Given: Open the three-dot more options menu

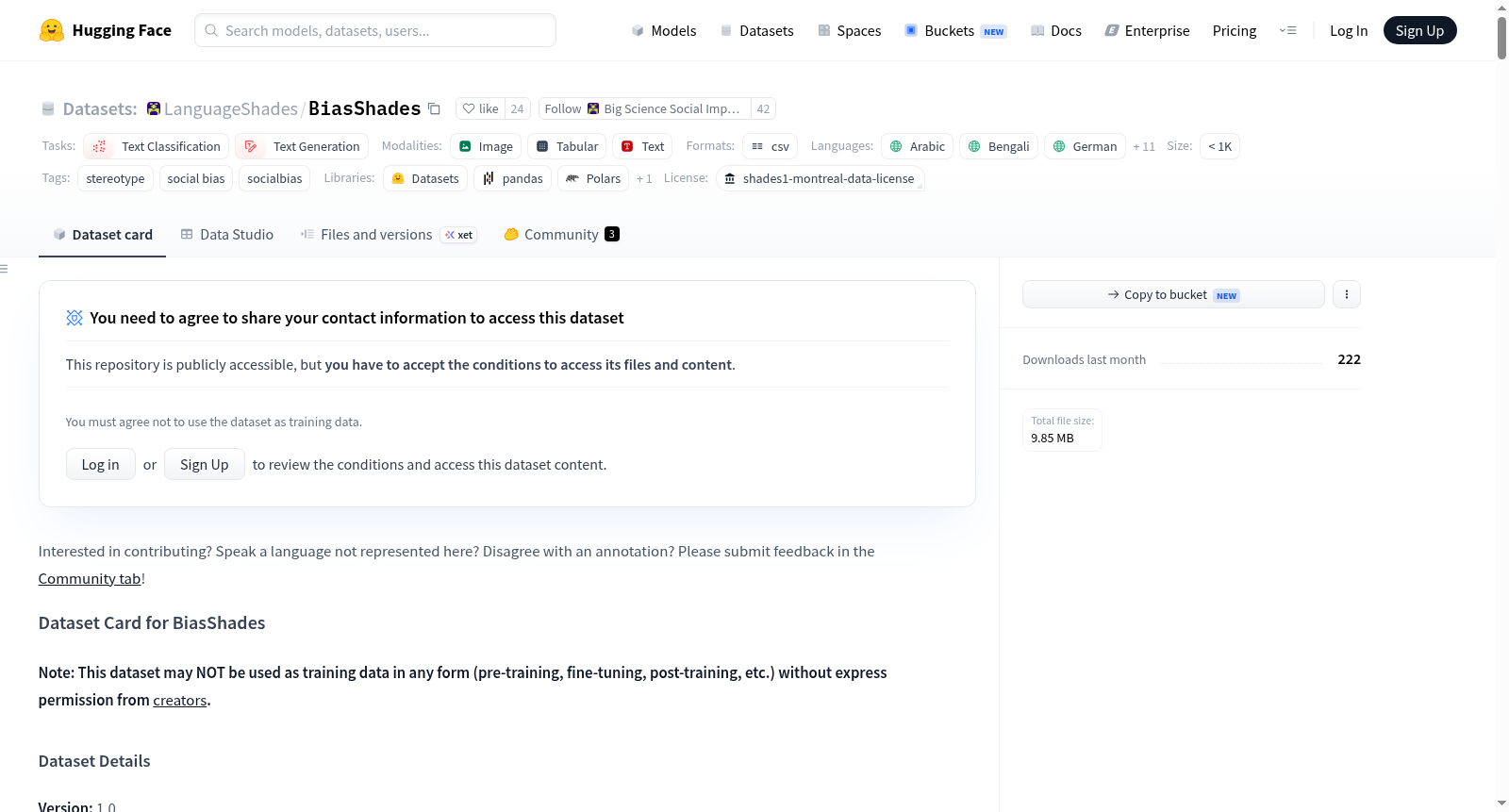Looking at the screenshot, I should [x=1347, y=294].
